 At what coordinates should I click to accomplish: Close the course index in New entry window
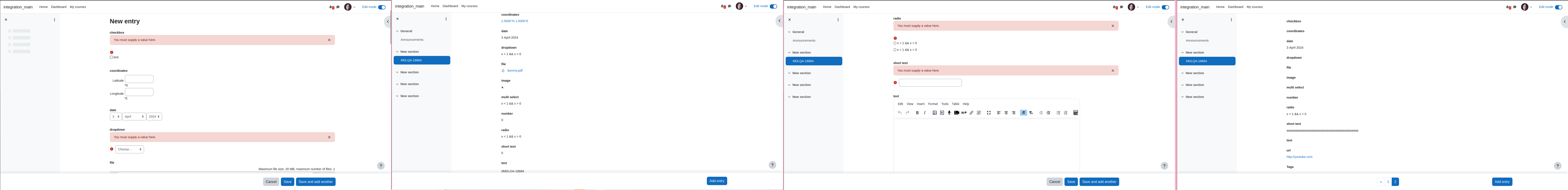[6, 20]
